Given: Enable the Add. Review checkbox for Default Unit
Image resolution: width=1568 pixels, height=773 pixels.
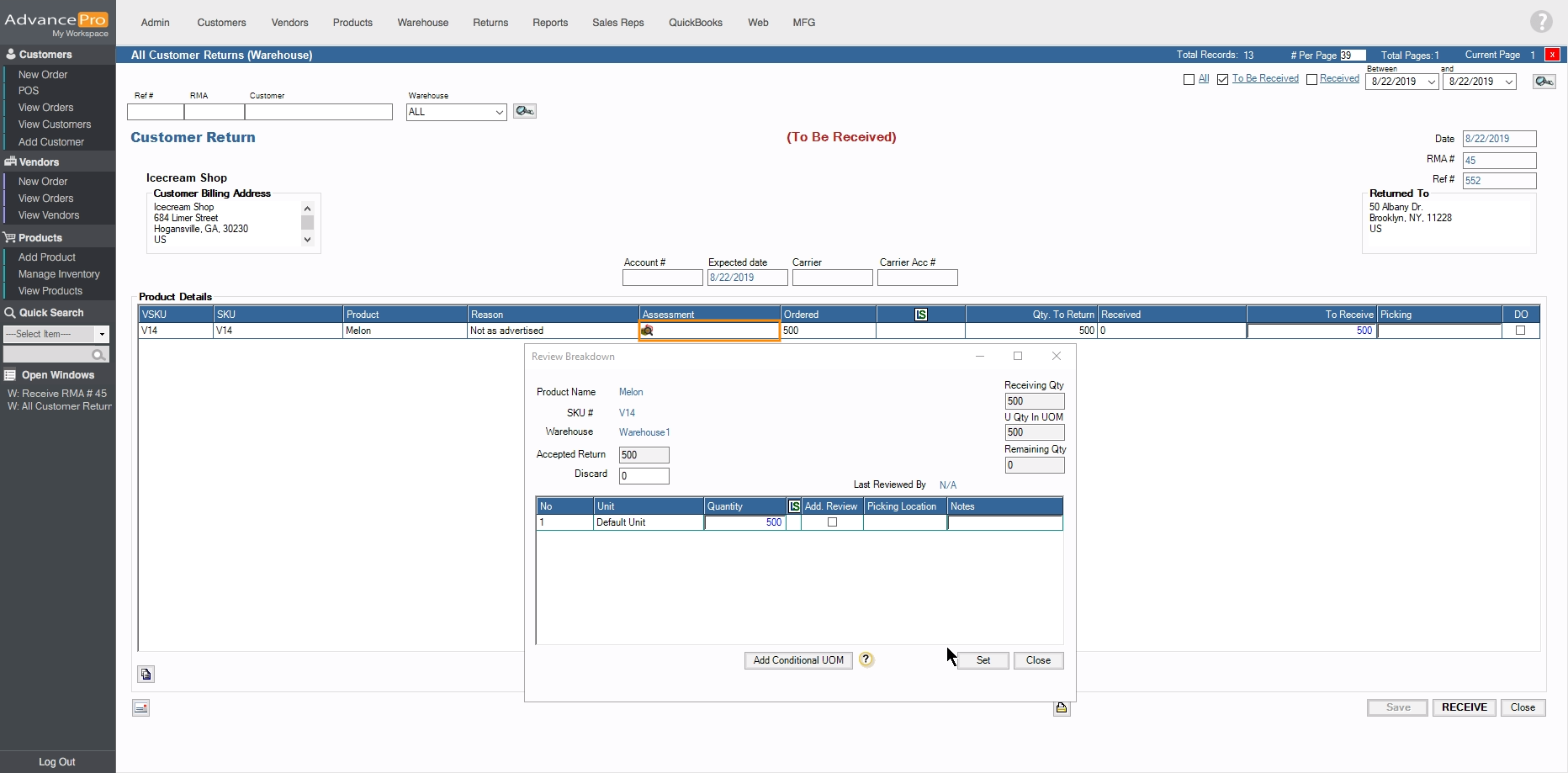Looking at the screenshot, I should (832, 522).
